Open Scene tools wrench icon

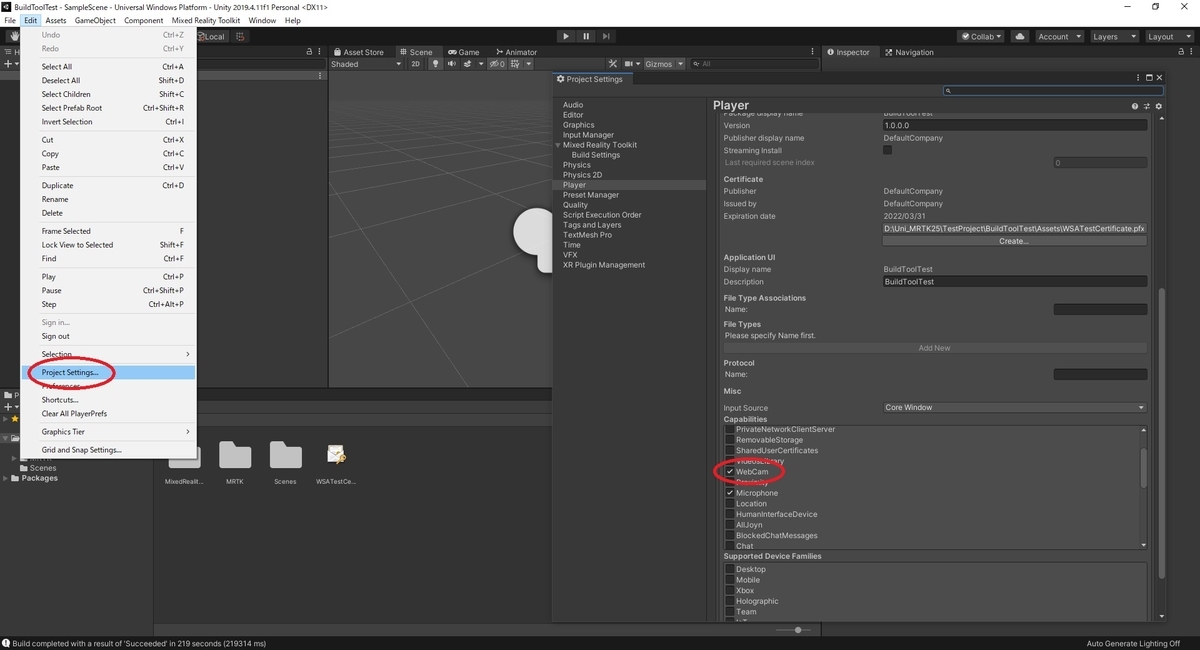pos(614,64)
